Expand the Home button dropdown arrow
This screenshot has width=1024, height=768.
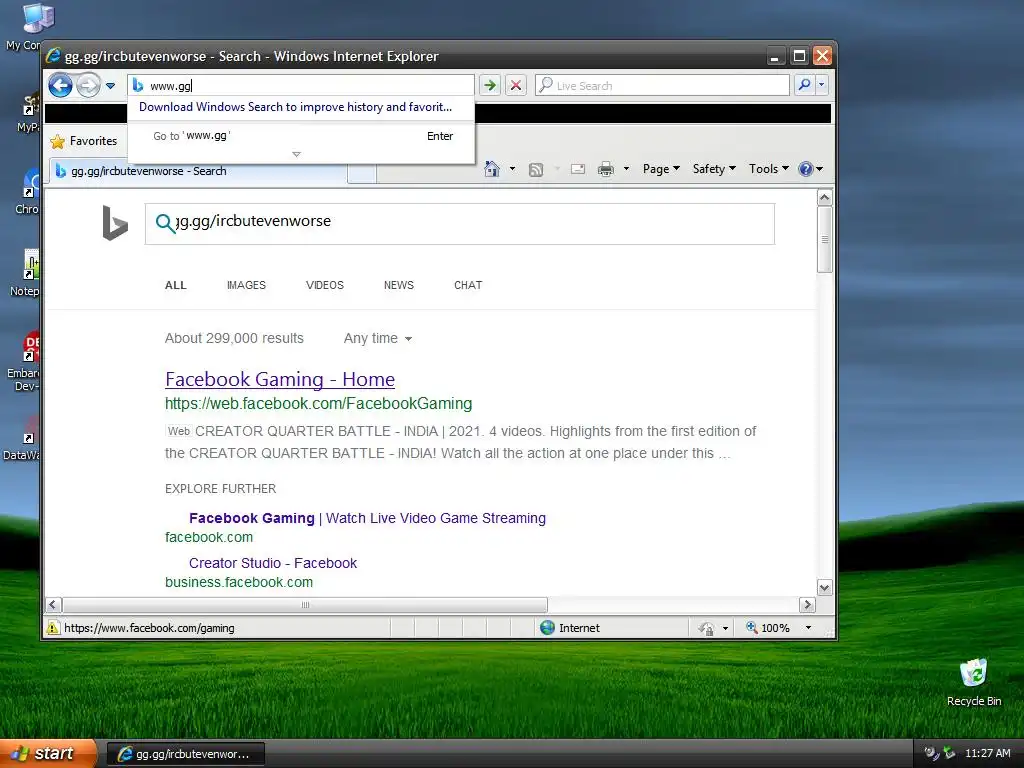pyautogui.click(x=513, y=169)
